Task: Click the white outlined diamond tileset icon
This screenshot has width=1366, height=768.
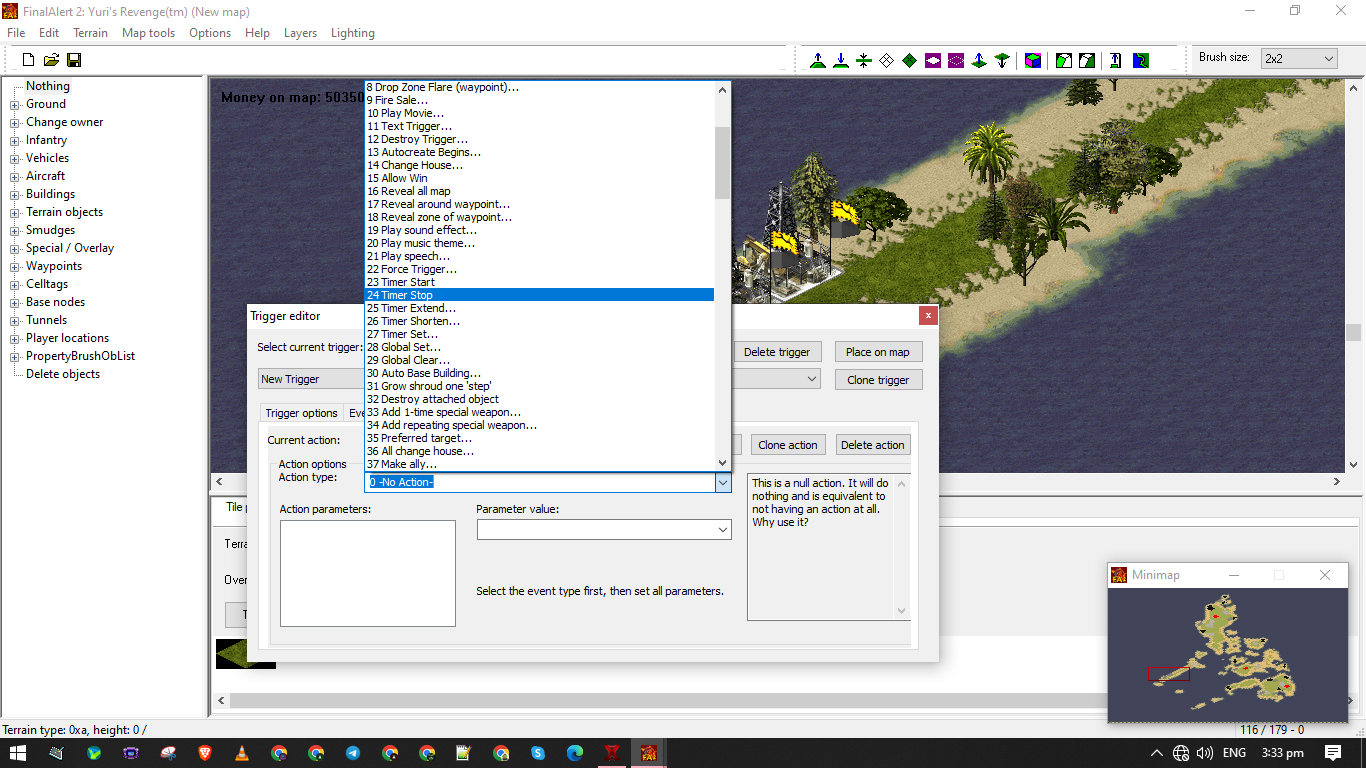Action: pos(887,60)
